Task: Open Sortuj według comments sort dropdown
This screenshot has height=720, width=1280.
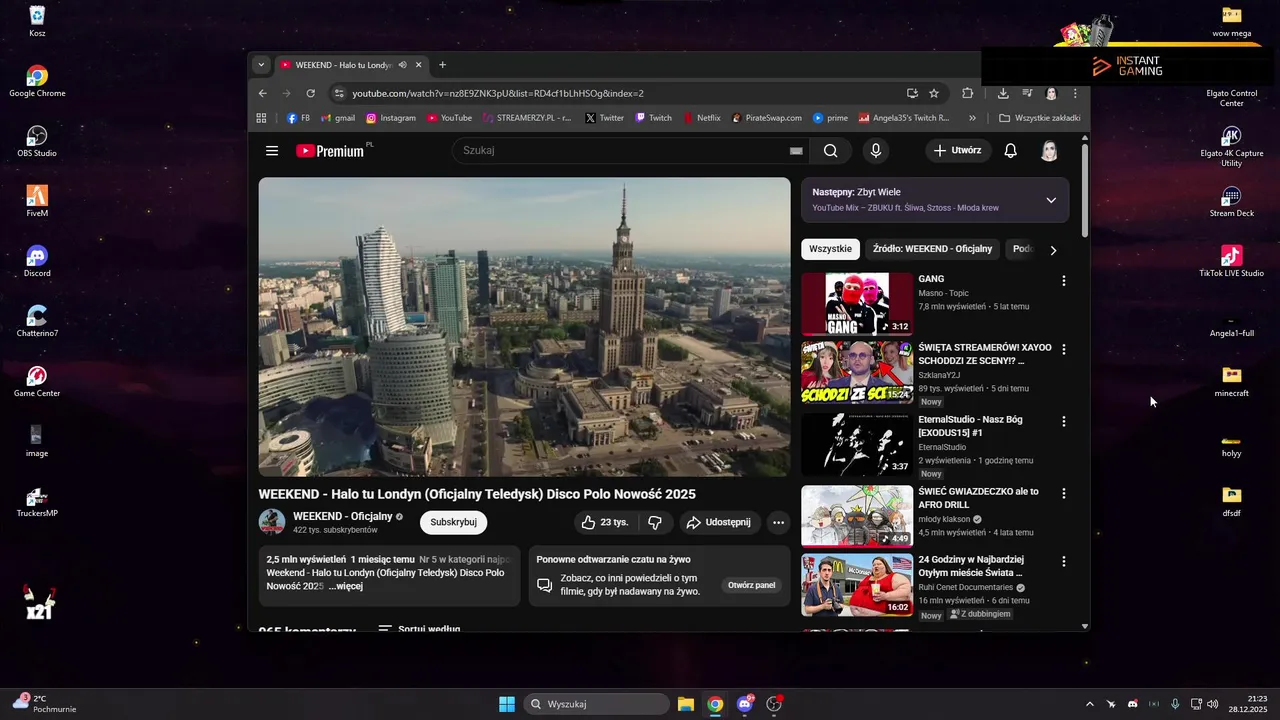Action: coord(419,629)
